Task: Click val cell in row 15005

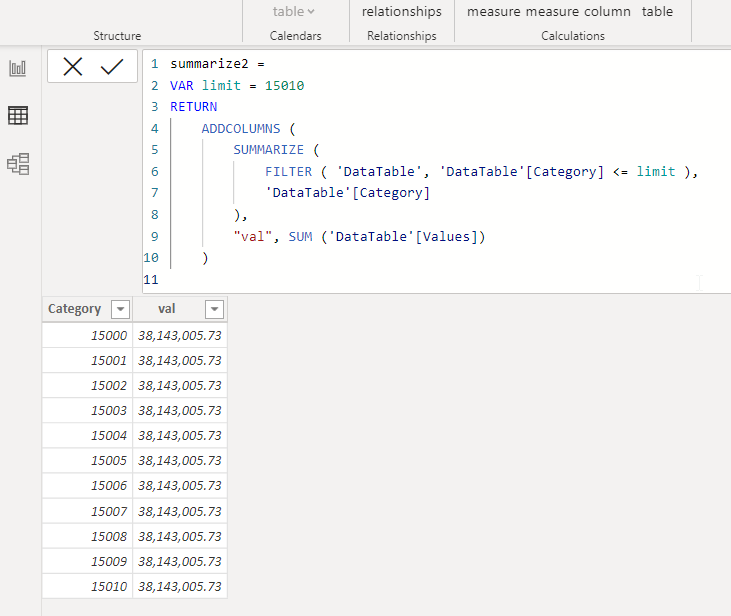Action: tap(180, 461)
